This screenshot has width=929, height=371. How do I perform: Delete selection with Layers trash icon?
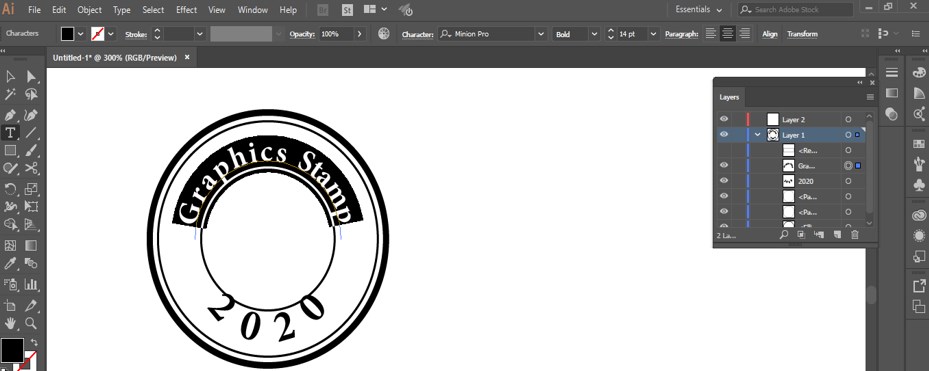[854, 235]
